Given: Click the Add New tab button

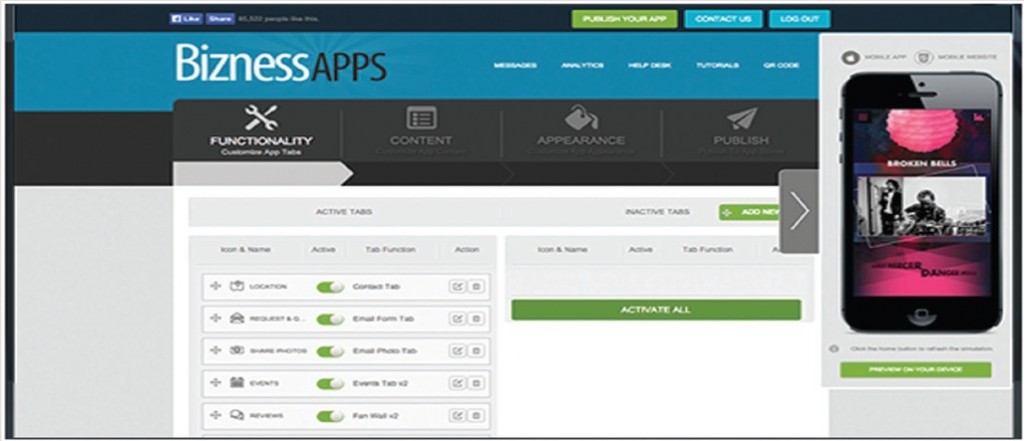Looking at the screenshot, I should (752, 212).
